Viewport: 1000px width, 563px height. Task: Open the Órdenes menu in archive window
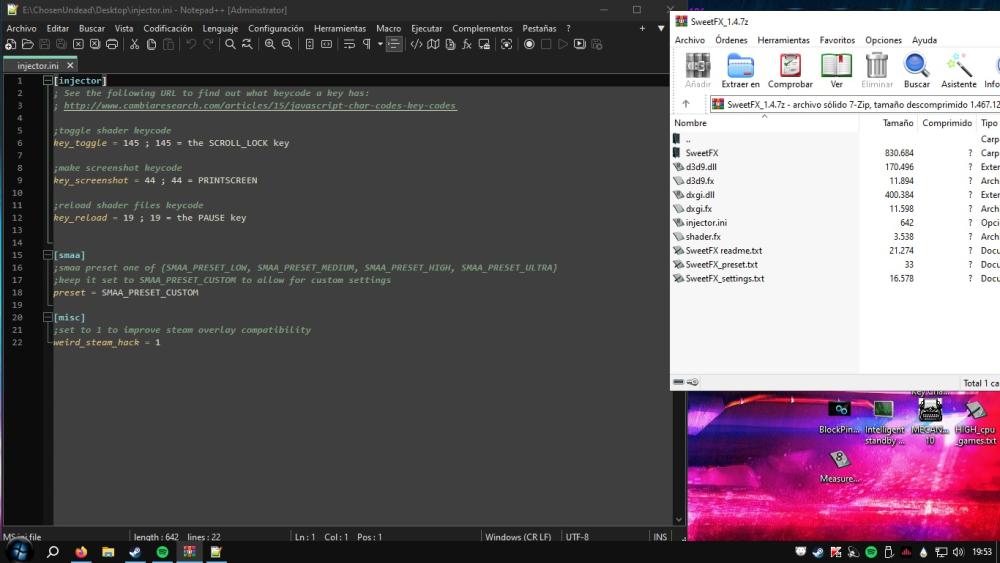(x=731, y=40)
